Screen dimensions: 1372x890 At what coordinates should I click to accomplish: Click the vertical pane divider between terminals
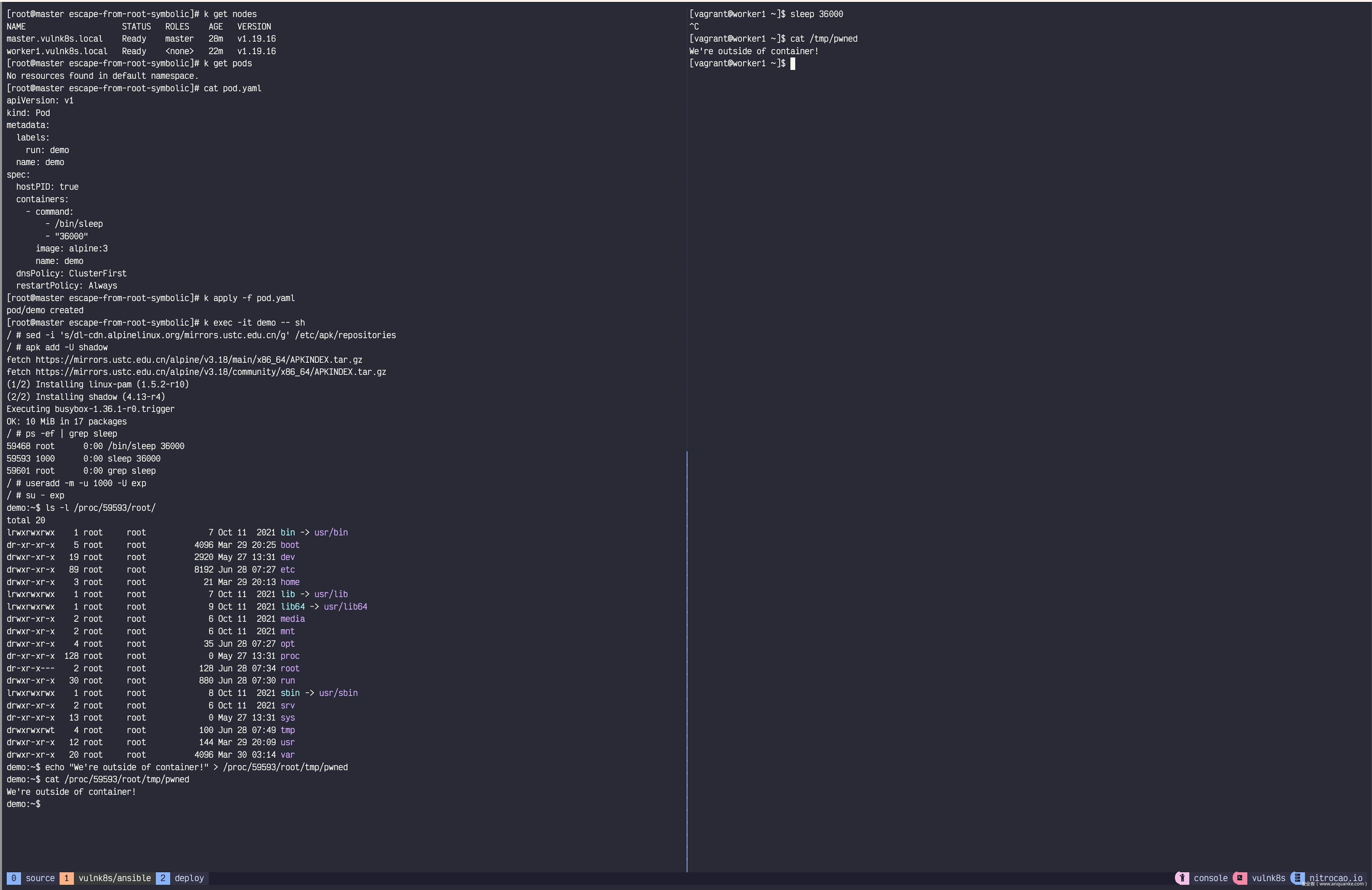(687, 634)
